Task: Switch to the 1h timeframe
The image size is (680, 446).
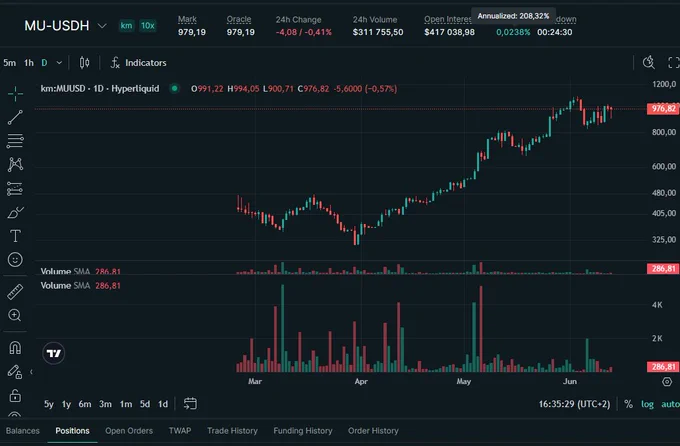Action: click(x=29, y=63)
